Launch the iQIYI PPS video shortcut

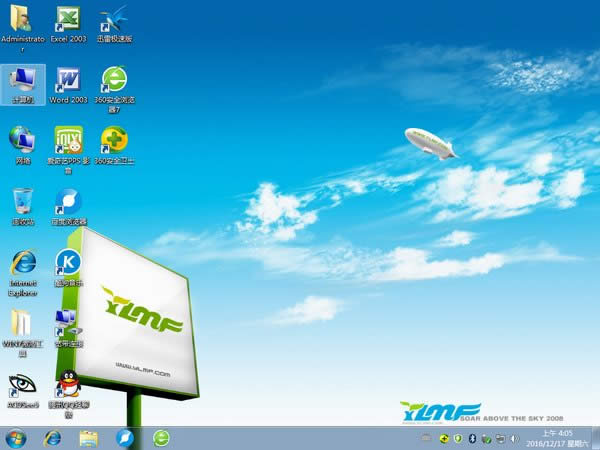click(68, 150)
